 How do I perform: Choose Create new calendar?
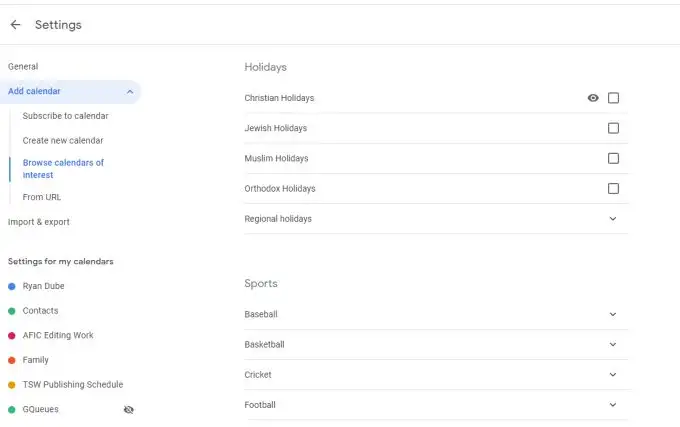point(63,140)
